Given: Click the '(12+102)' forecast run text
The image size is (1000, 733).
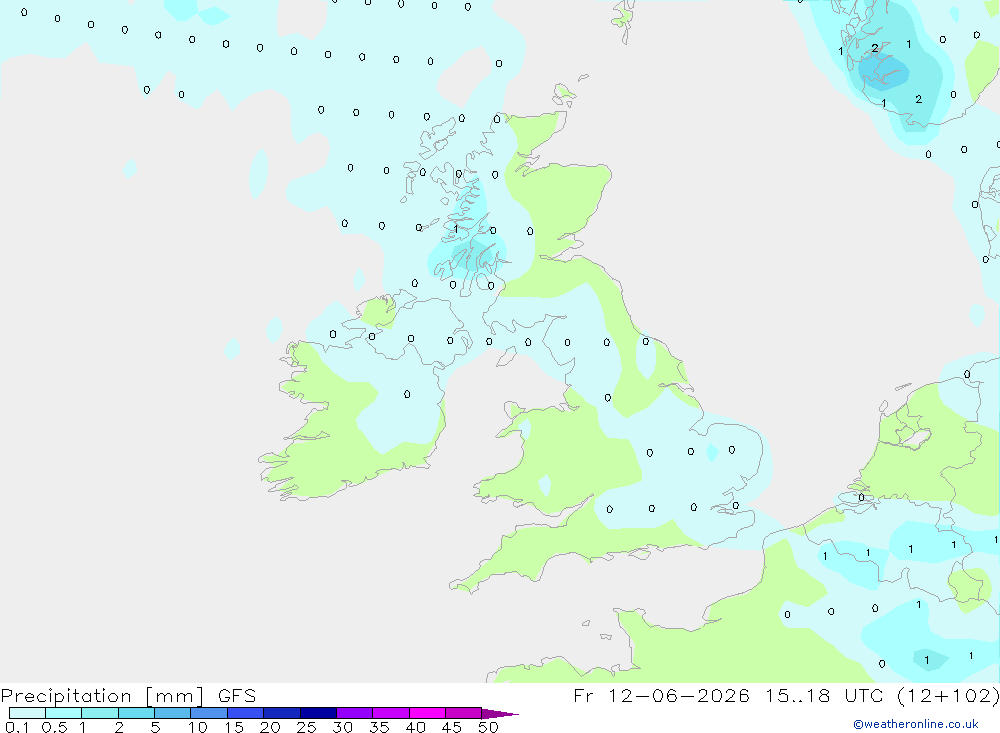Looking at the screenshot, I should point(948,695).
